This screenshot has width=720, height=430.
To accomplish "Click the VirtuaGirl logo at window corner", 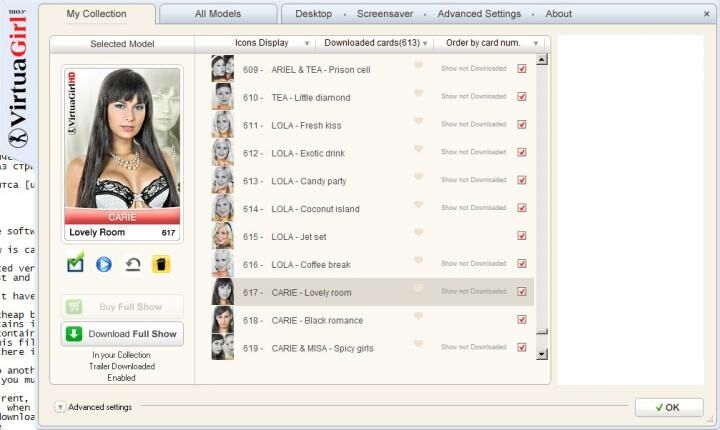I will pos(18,80).
